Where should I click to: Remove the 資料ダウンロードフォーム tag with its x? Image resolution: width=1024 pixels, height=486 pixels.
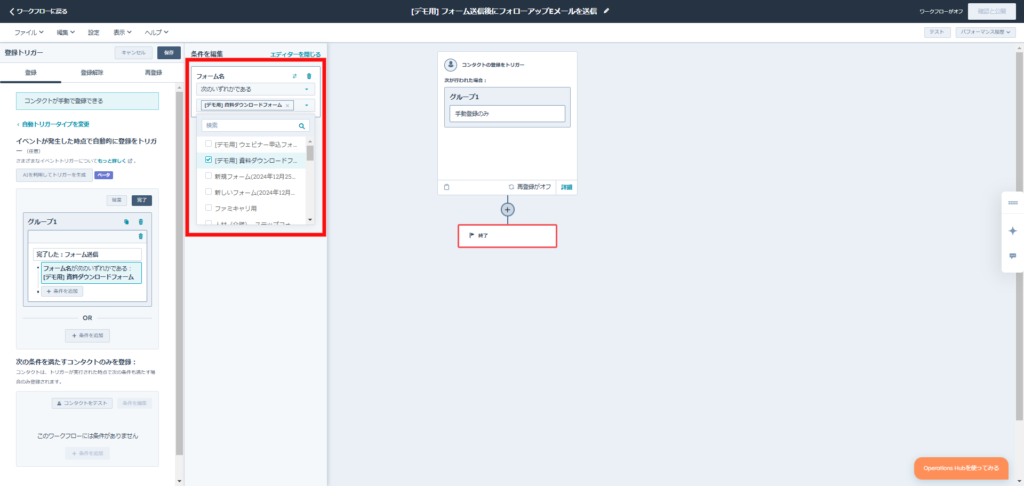(287, 105)
